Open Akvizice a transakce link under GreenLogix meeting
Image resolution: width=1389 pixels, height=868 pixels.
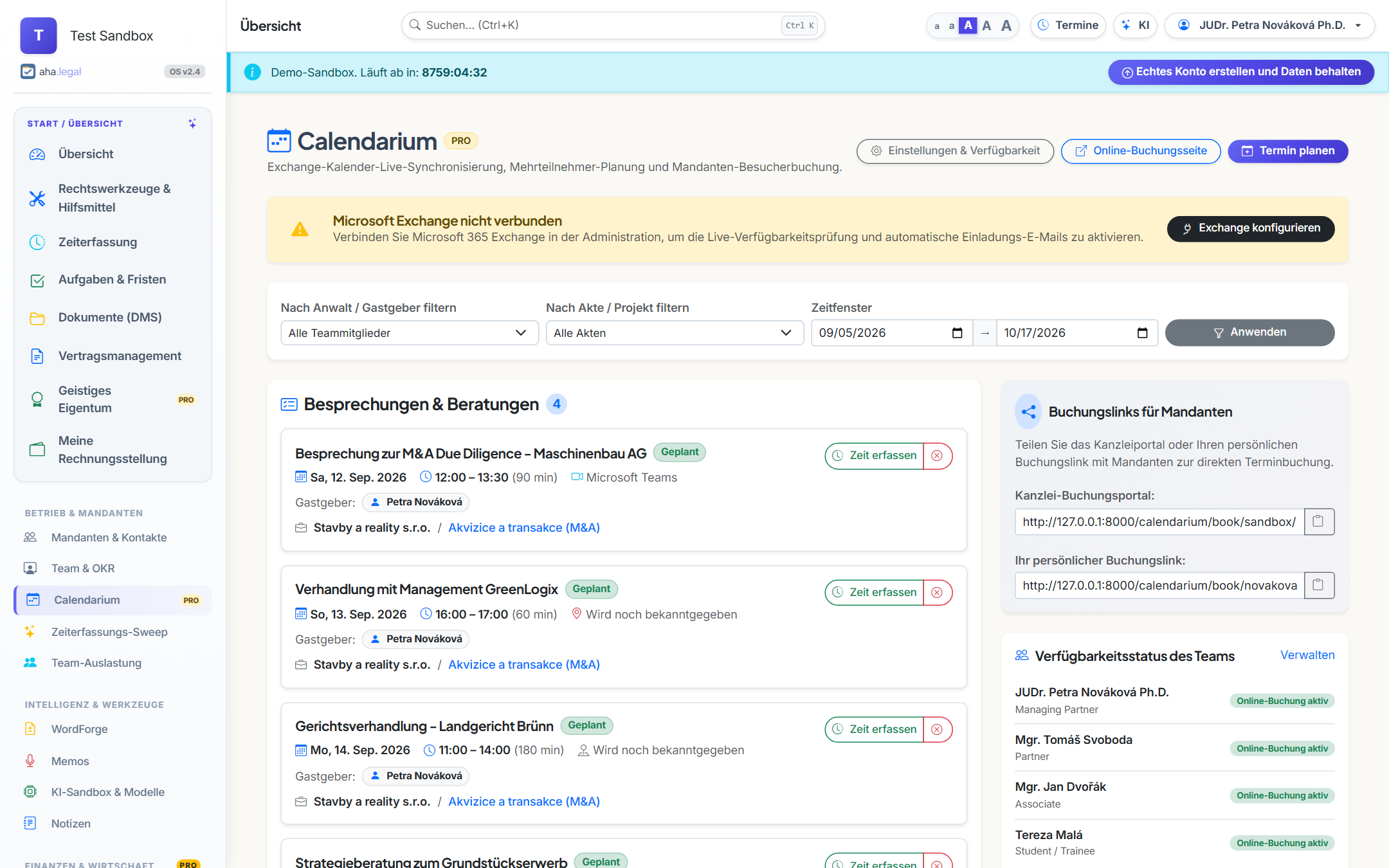coord(524,665)
